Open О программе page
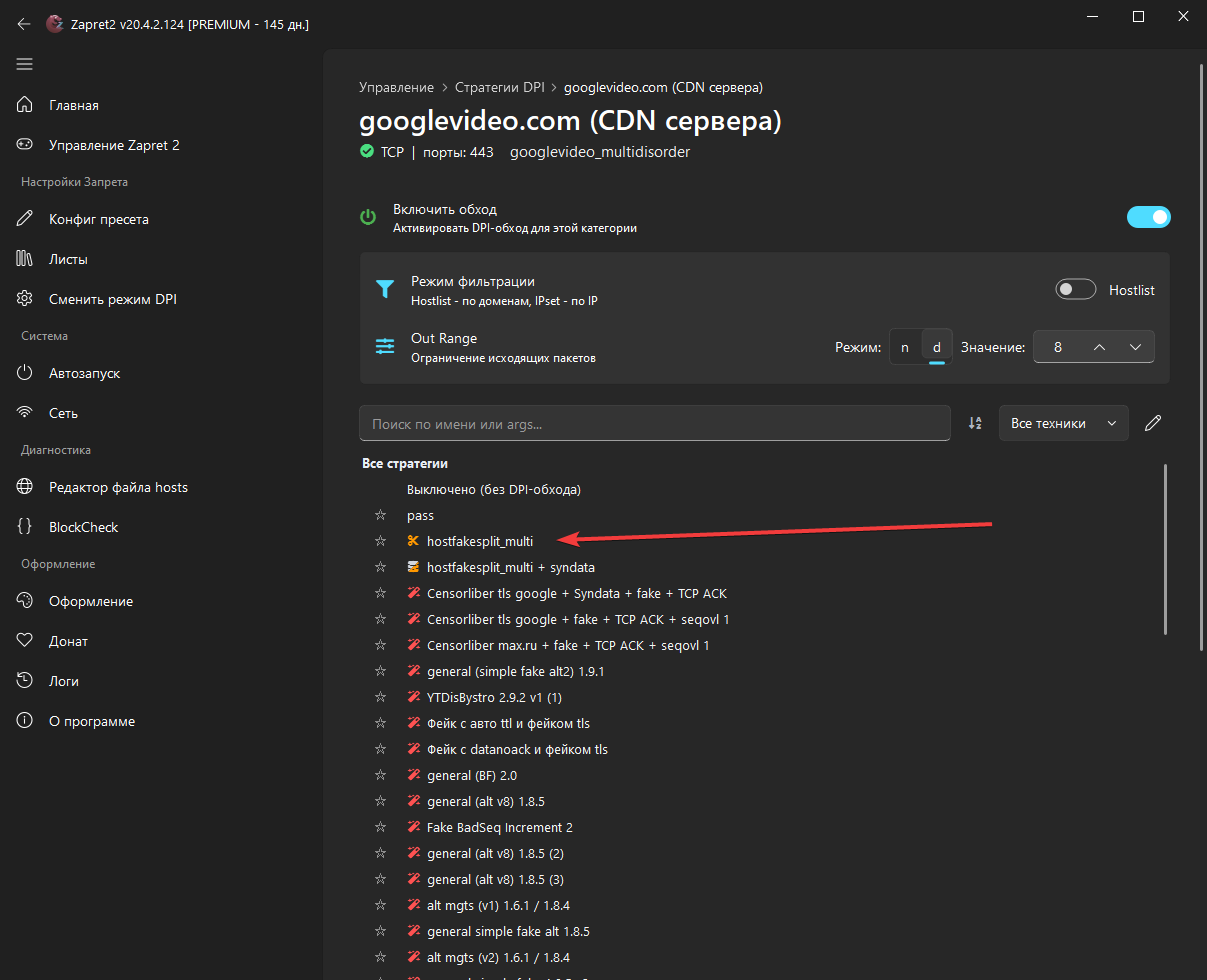Viewport: 1207px width, 980px height. point(91,721)
